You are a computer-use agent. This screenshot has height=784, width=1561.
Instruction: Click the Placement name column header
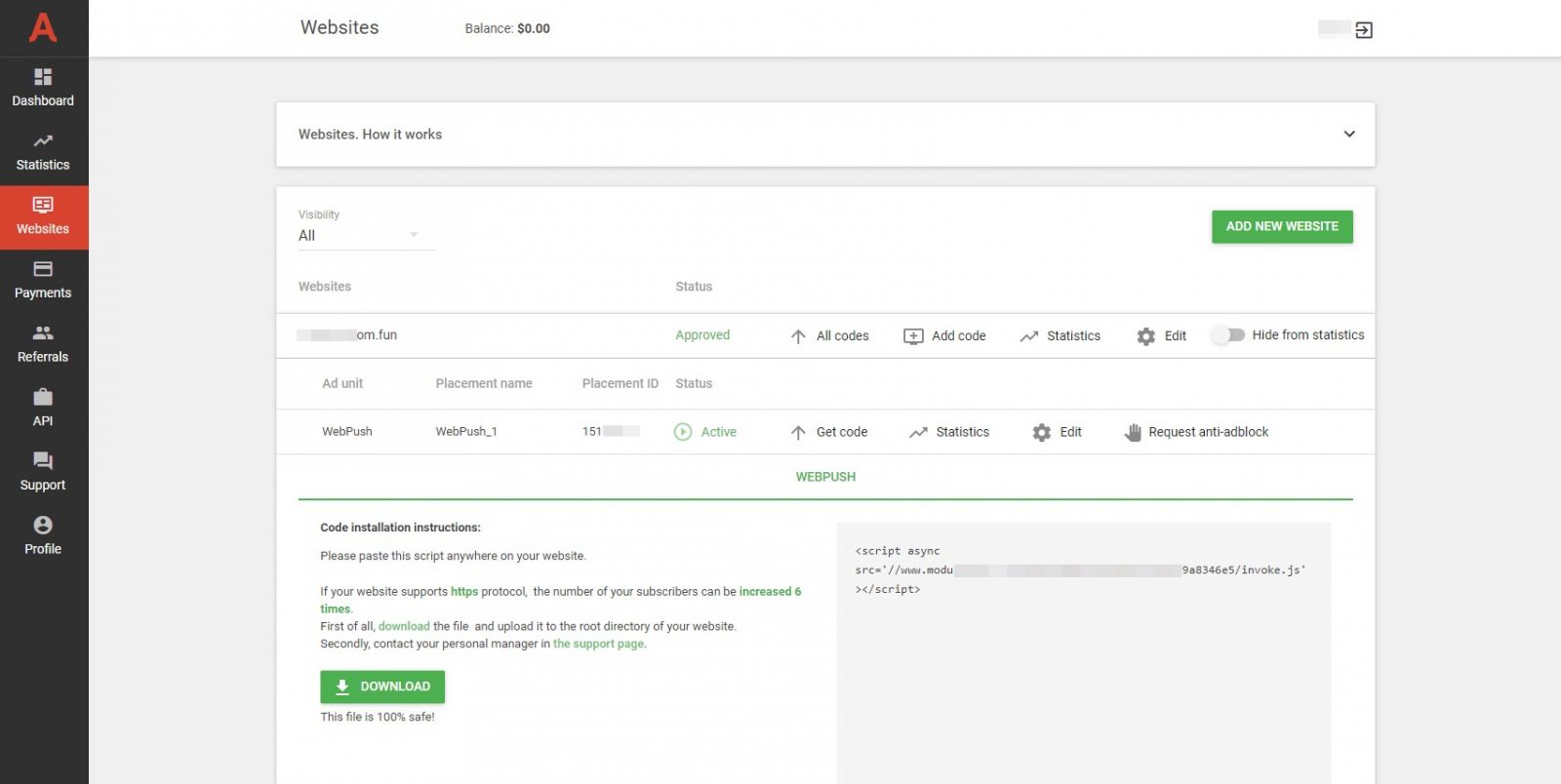484,383
